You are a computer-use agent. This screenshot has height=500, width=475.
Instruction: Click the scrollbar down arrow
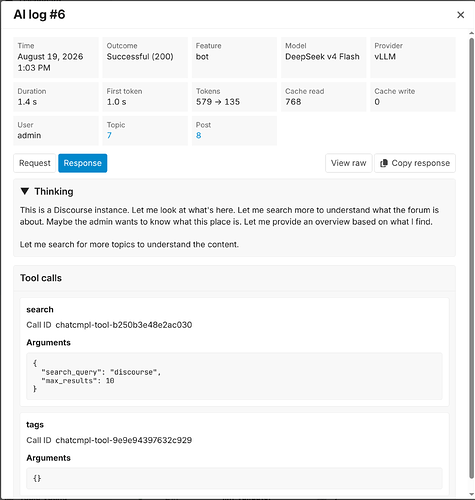point(471,494)
